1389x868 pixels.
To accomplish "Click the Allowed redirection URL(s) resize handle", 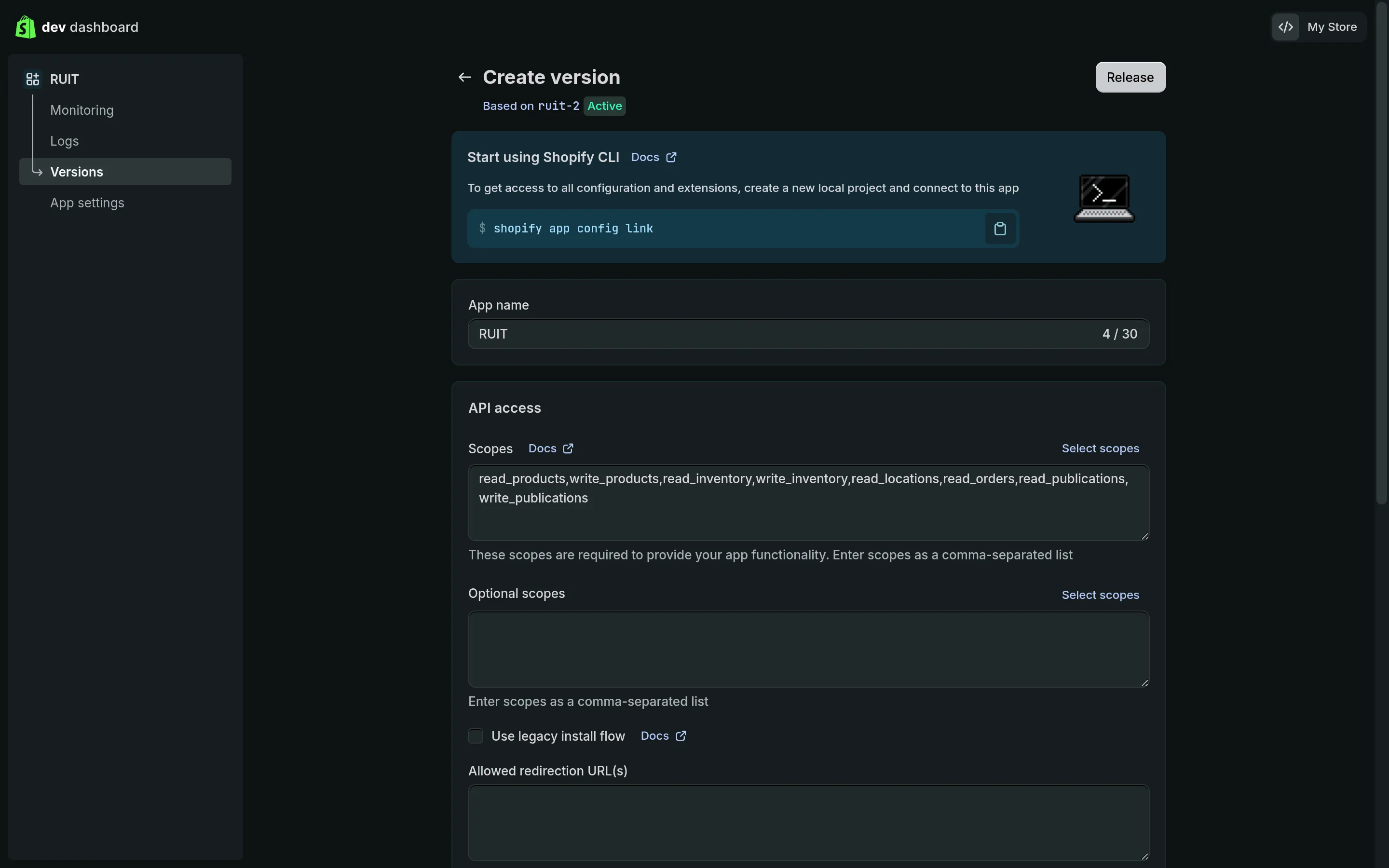I will coord(1144,856).
